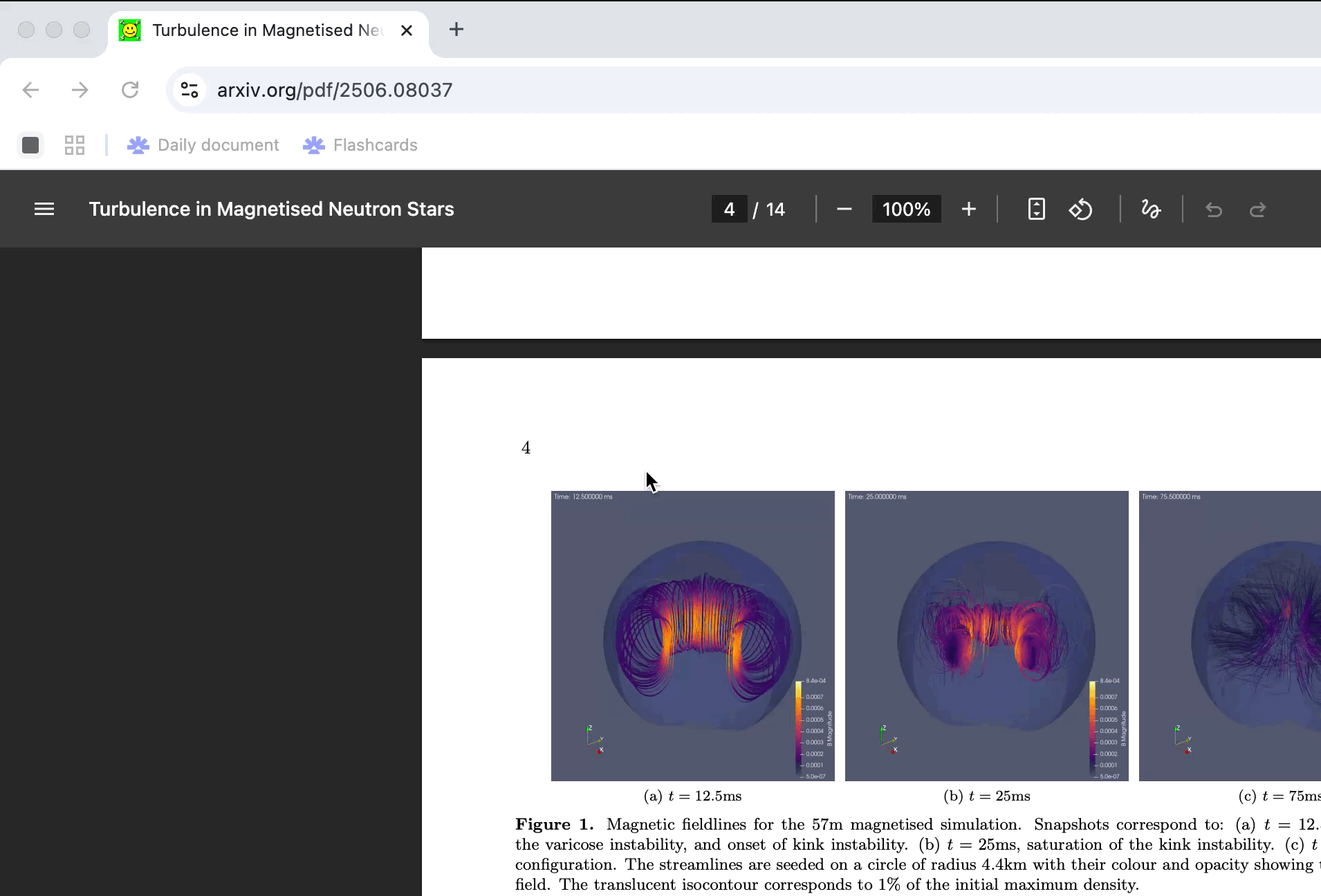
Task: Close the current browser tab
Action: pos(407,30)
